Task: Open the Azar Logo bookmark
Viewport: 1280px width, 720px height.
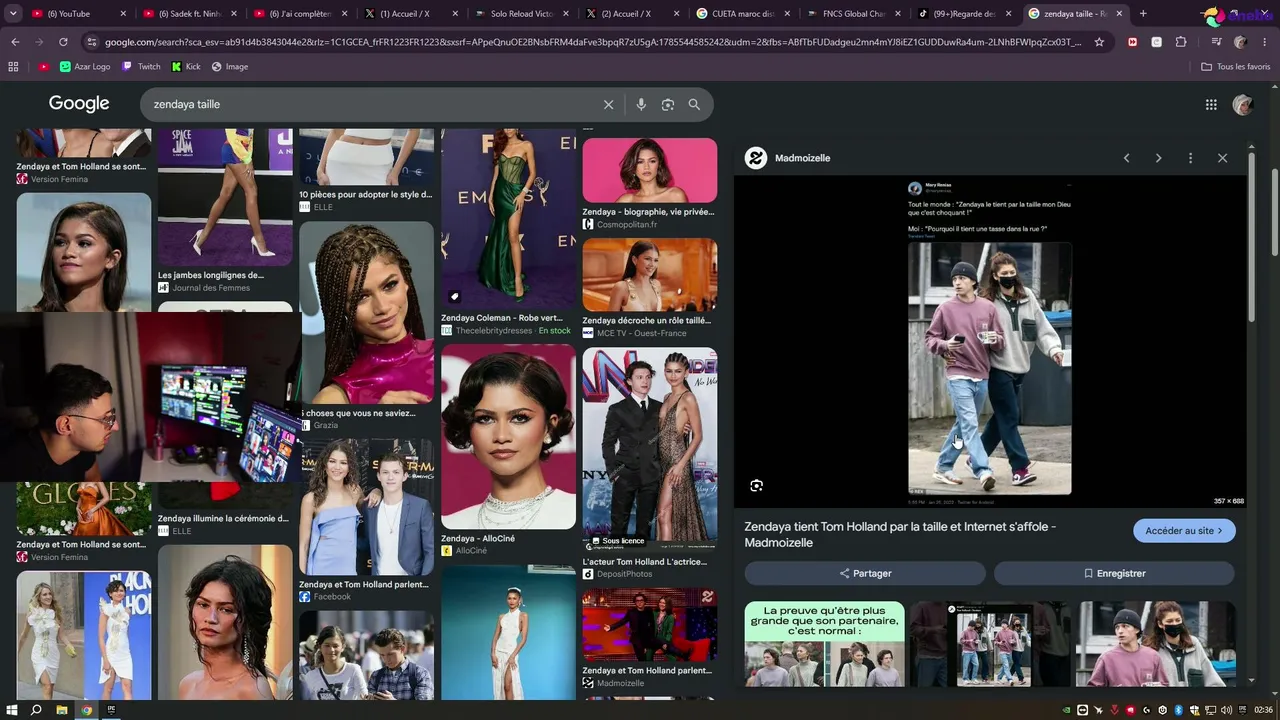Action: [x=85, y=66]
